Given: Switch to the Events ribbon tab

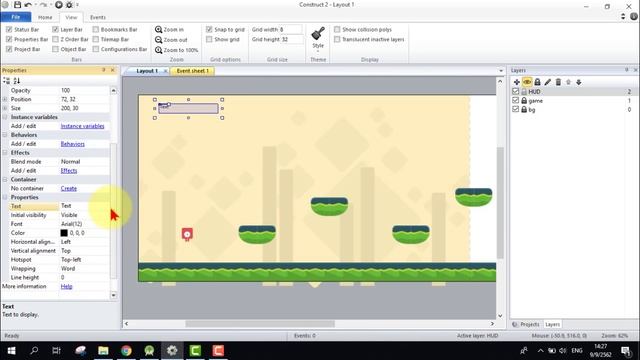Looking at the screenshot, I should (98, 17).
